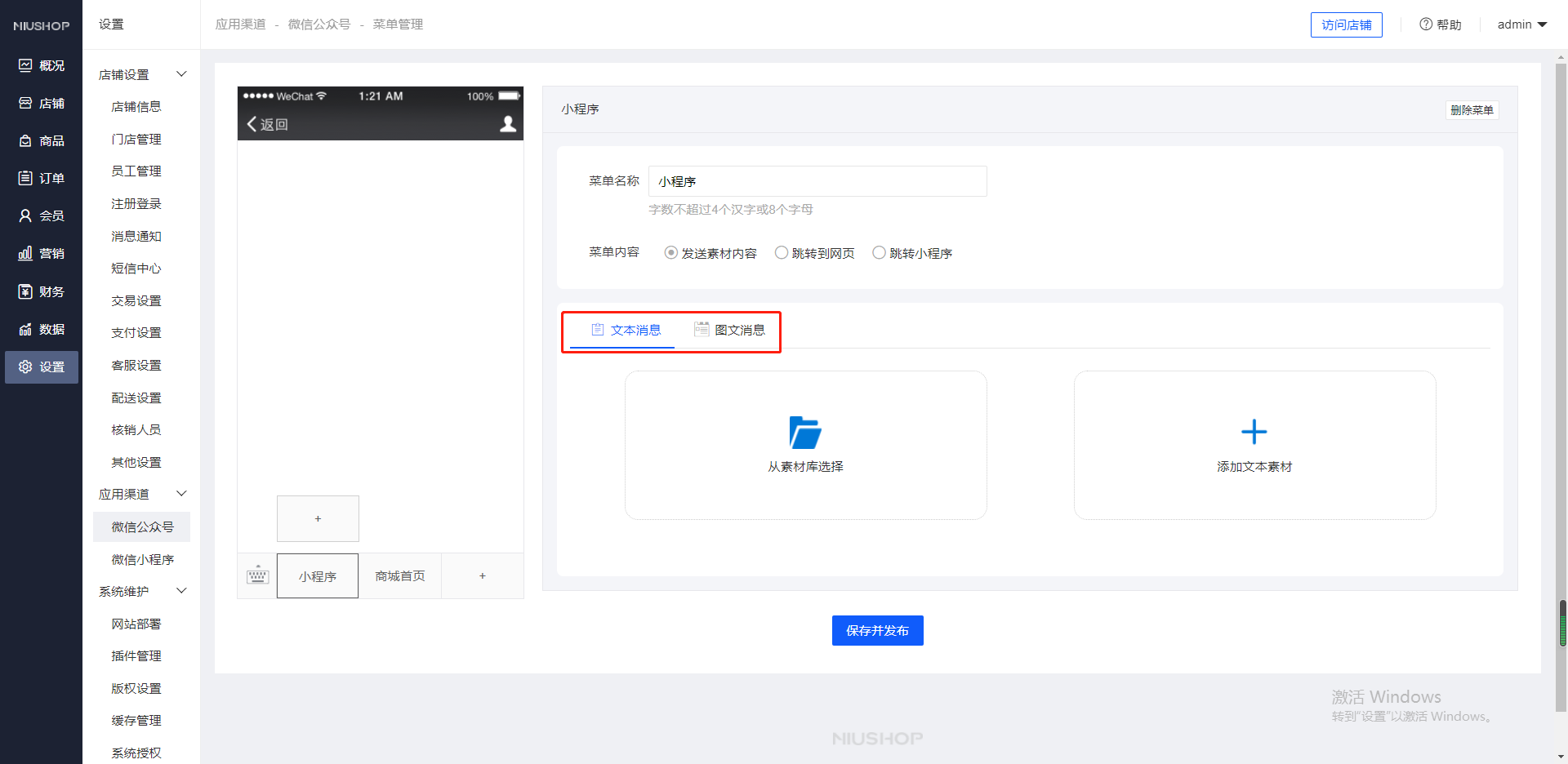Add a submenu with the plus box above 小程序
Viewport: 1568px width, 764px height.
tap(318, 518)
